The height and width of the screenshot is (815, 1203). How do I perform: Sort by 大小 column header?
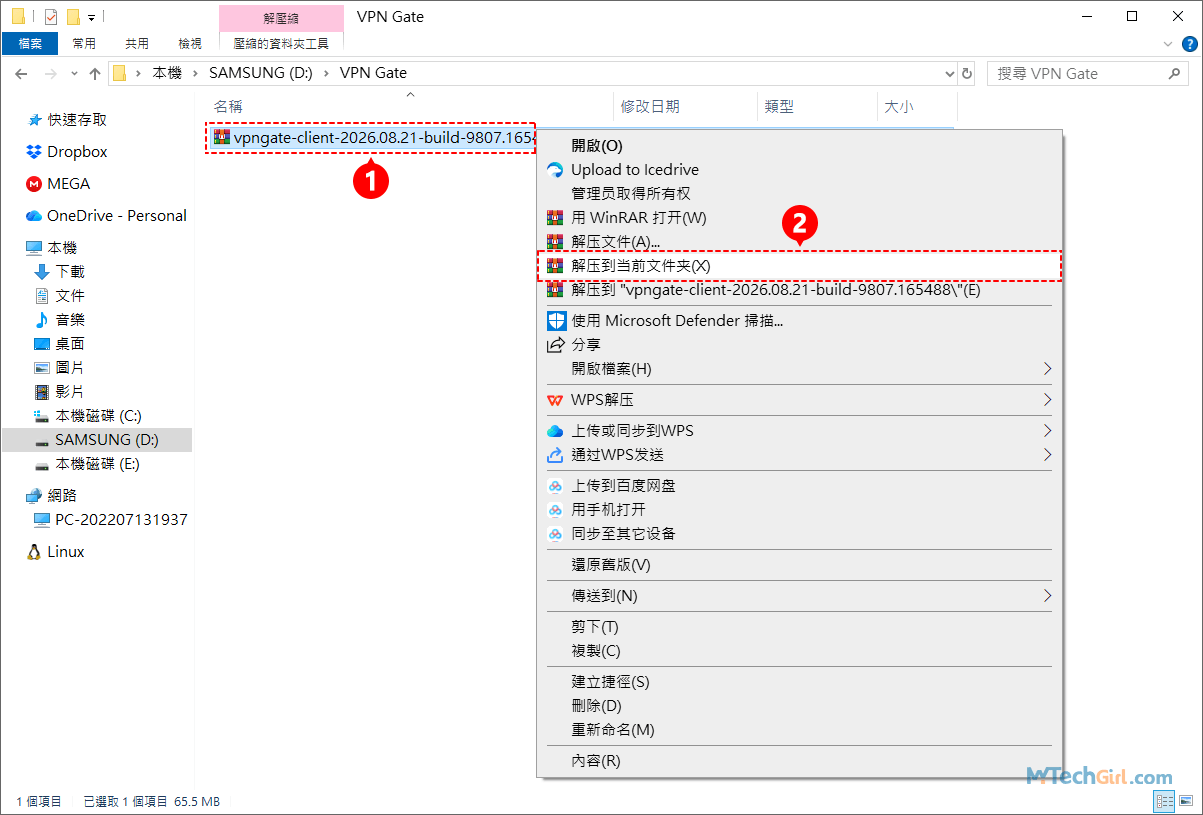(x=917, y=107)
